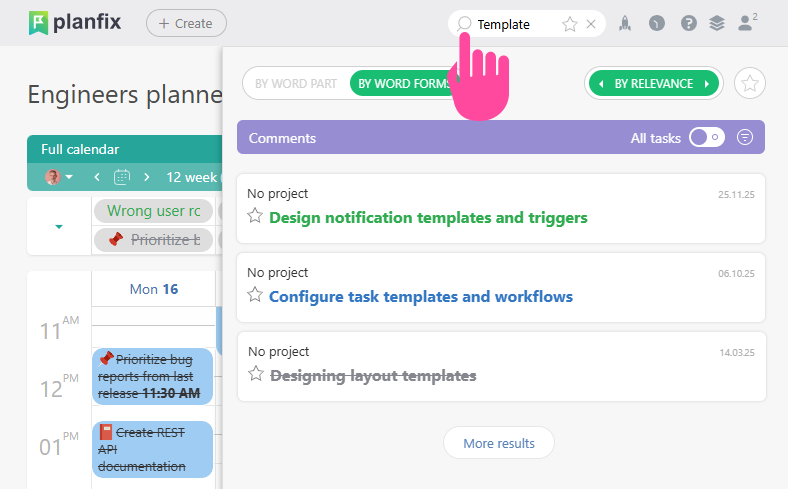788x489 pixels.
Task: Star the Design notification templates task
Action: pos(255,216)
